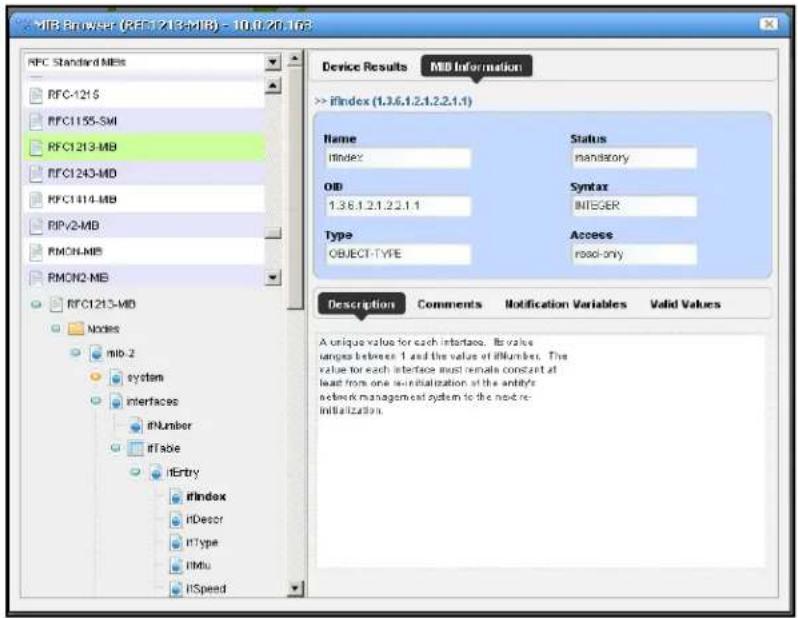The height and width of the screenshot is (618, 798).
Task: Open the Description tab
Action: (x=361, y=304)
